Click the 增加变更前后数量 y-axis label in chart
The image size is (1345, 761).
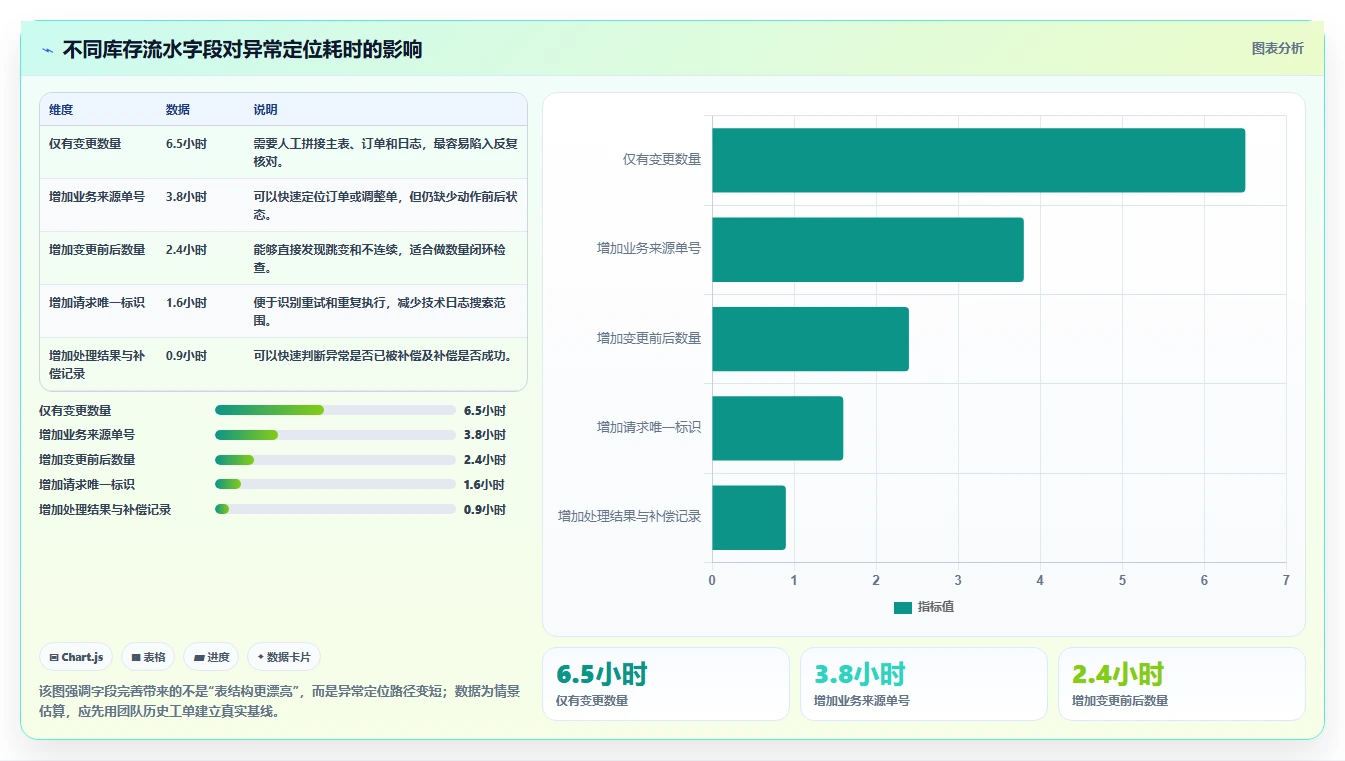tap(649, 339)
